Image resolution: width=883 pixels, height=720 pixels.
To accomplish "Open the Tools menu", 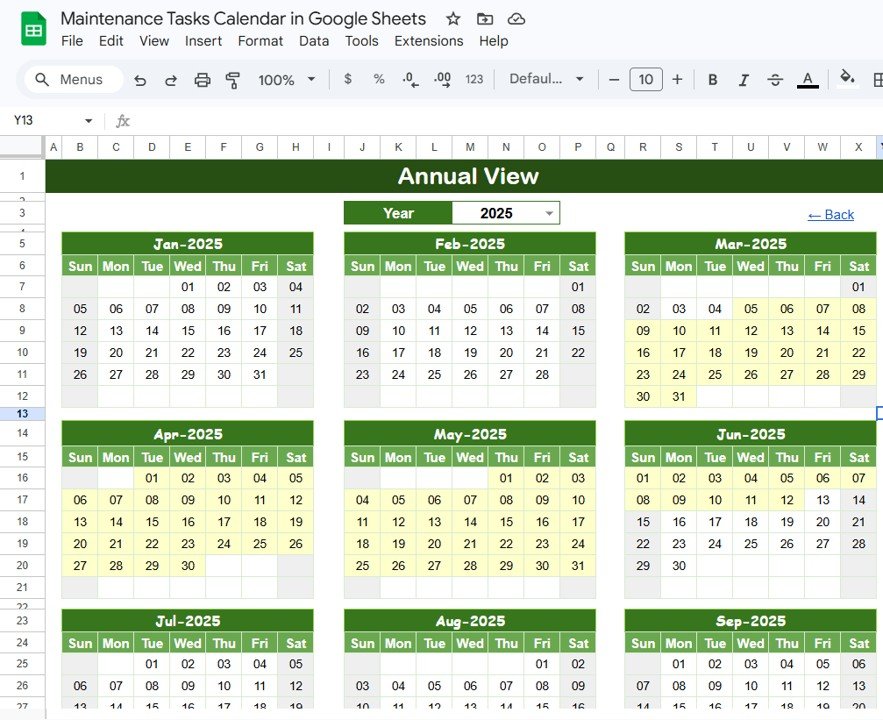I will [x=362, y=41].
